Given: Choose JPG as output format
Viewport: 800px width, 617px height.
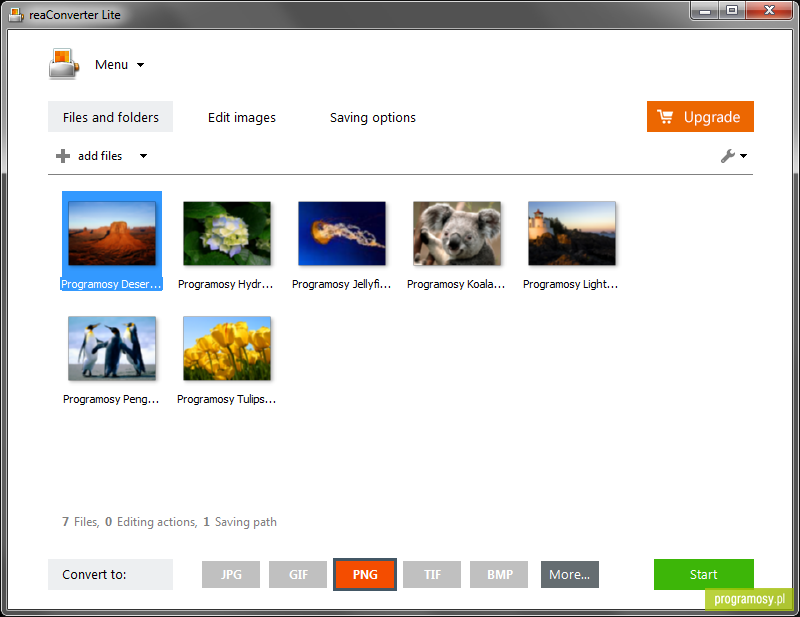Looking at the screenshot, I should coord(231,575).
